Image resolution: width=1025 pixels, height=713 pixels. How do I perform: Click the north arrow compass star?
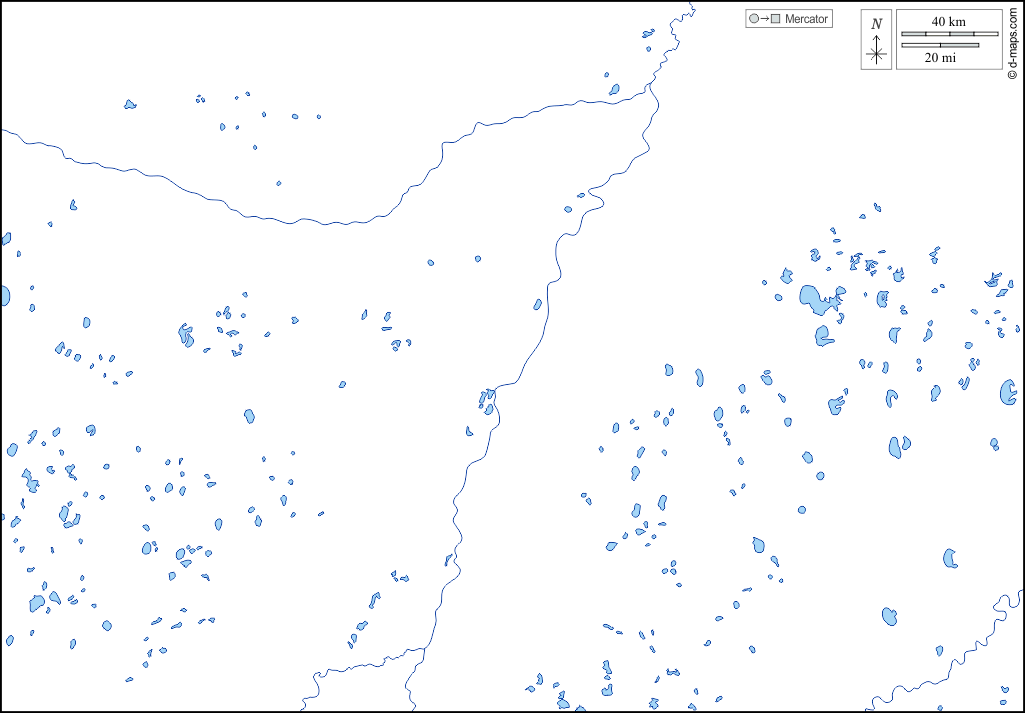(x=877, y=52)
